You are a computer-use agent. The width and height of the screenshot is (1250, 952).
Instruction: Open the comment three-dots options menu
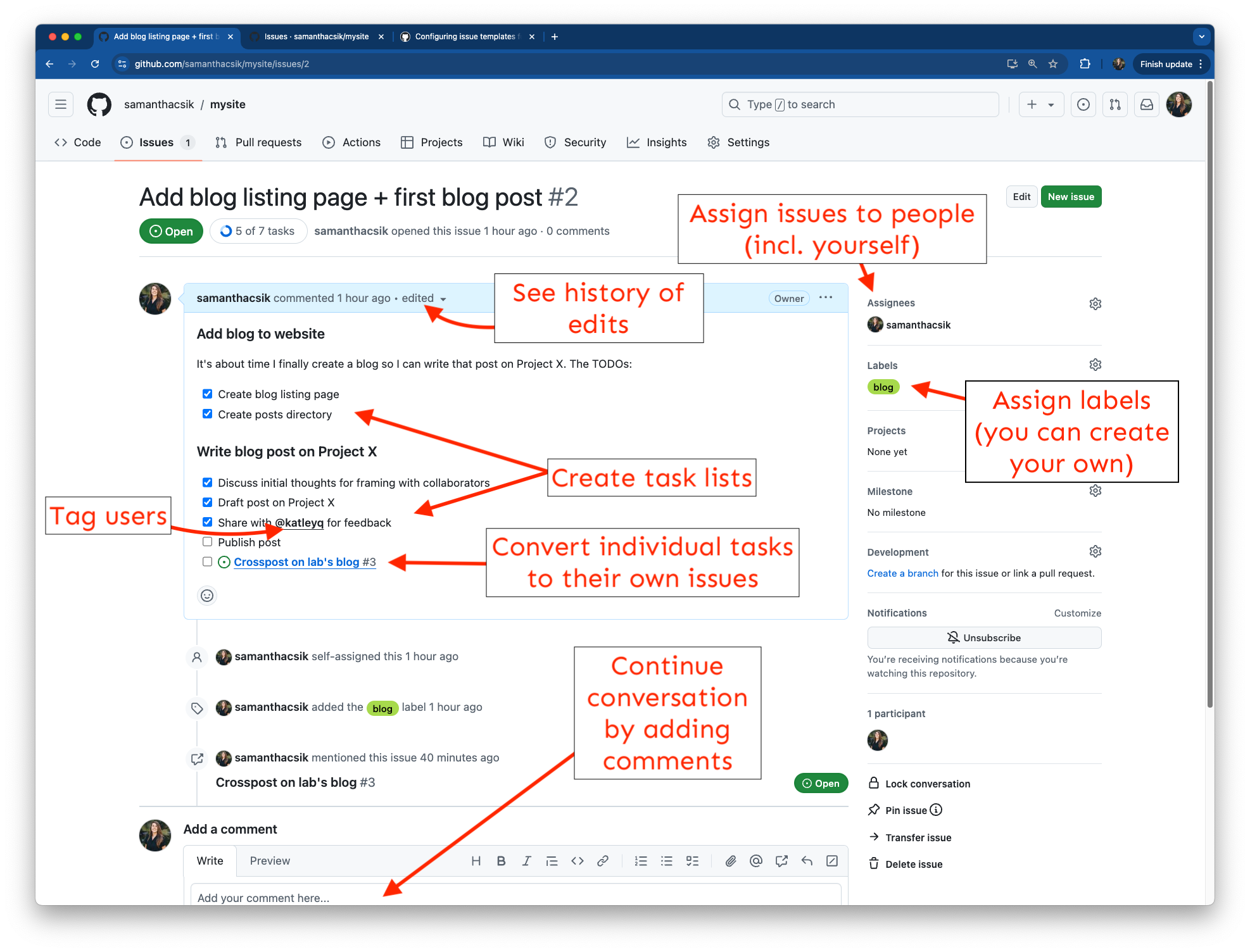(x=825, y=297)
